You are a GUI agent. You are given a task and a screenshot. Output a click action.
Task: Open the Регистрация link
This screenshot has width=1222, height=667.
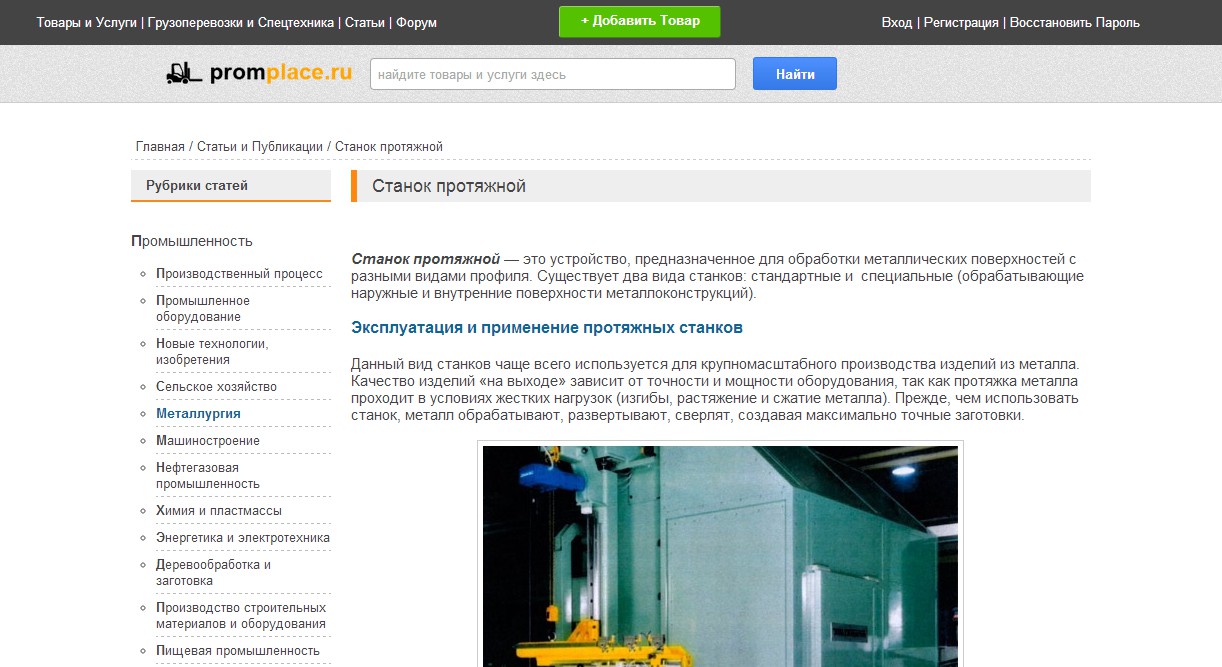coord(961,22)
